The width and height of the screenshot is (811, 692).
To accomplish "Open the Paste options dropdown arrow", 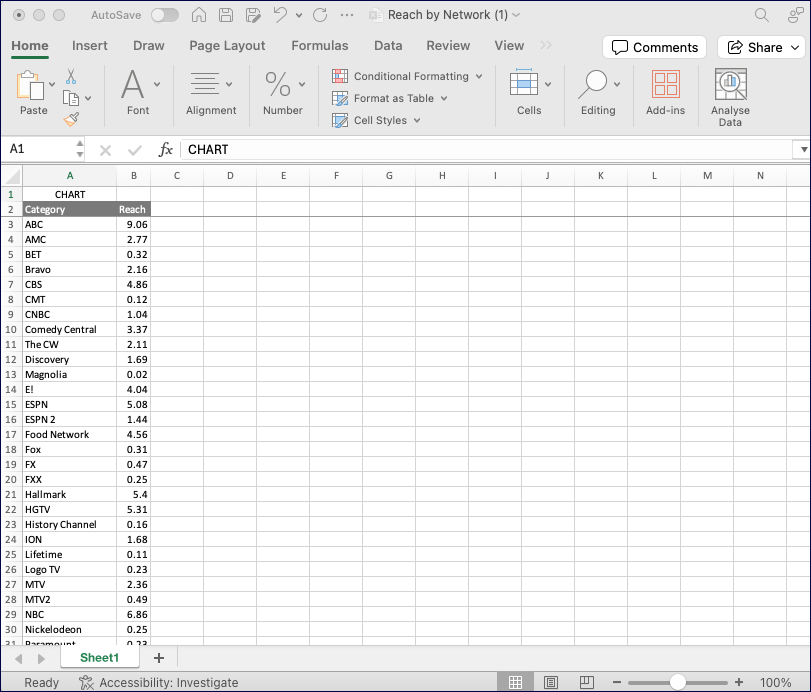I will pyautogui.click(x=52, y=84).
